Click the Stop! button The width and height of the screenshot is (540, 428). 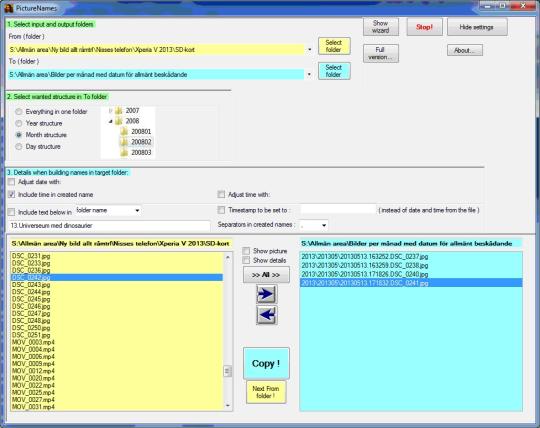coord(424,27)
